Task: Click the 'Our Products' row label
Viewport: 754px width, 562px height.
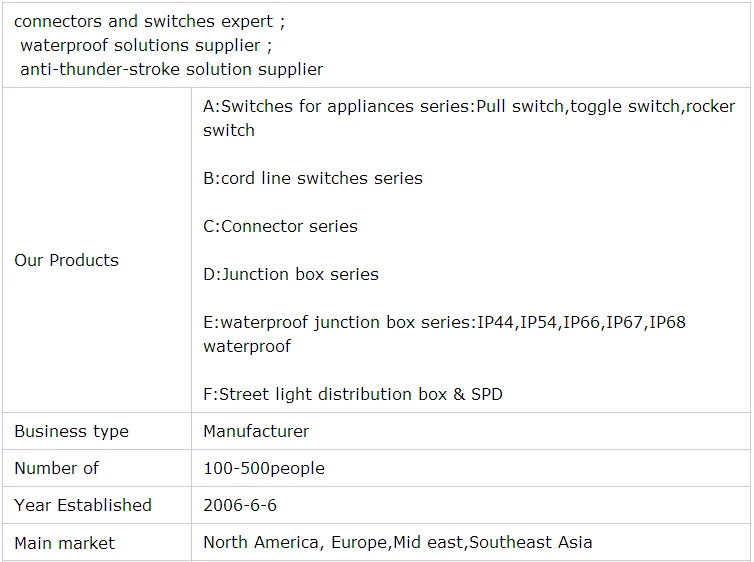Action: (66, 260)
